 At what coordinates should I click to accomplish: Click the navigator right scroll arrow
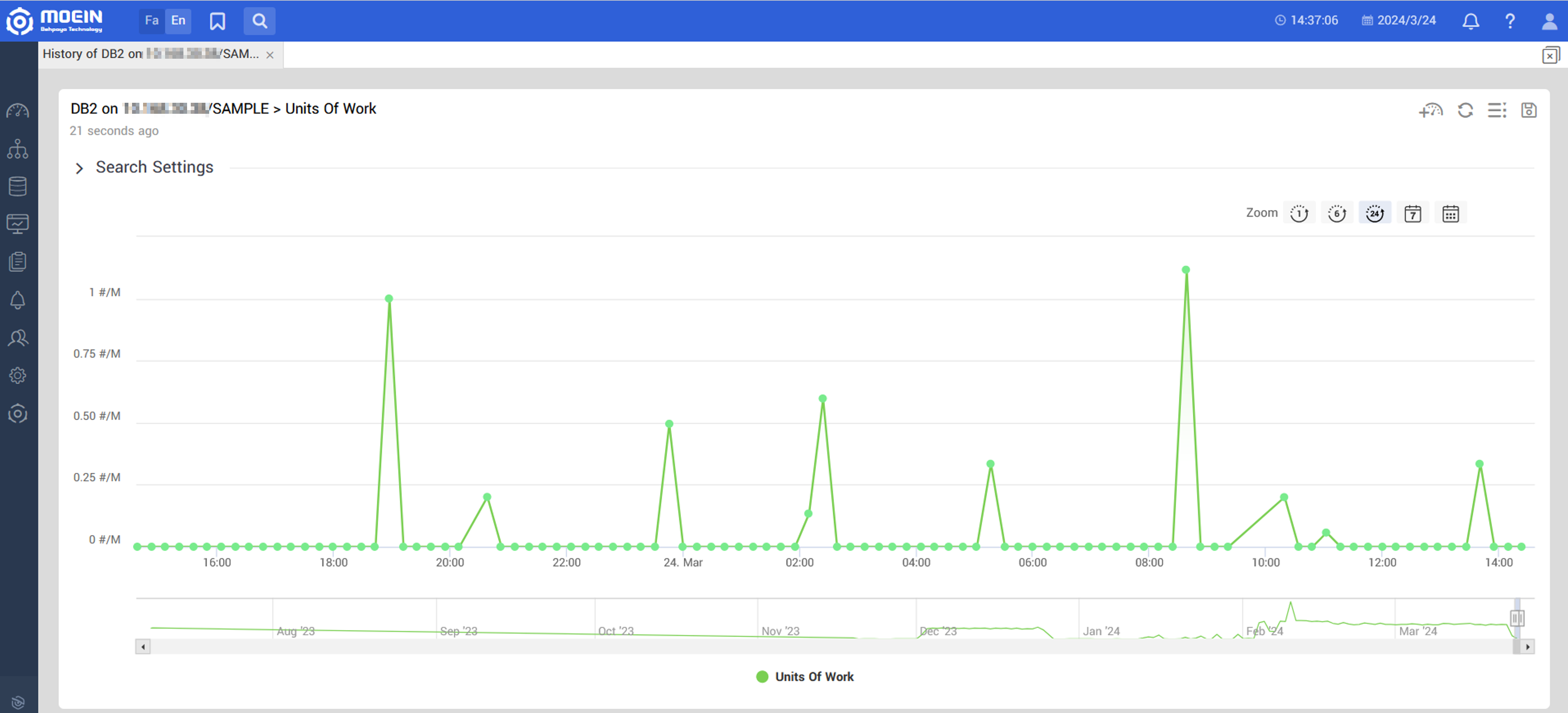tap(1528, 646)
